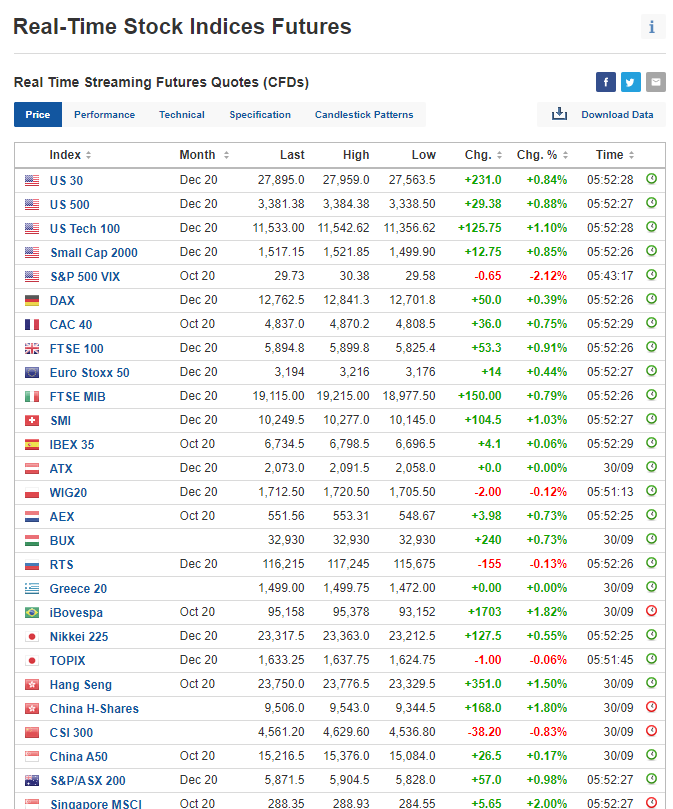The height and width of the screenshot is (809, 673).
Task: Share quotes via Twitter icon
Action: (630, 82)
